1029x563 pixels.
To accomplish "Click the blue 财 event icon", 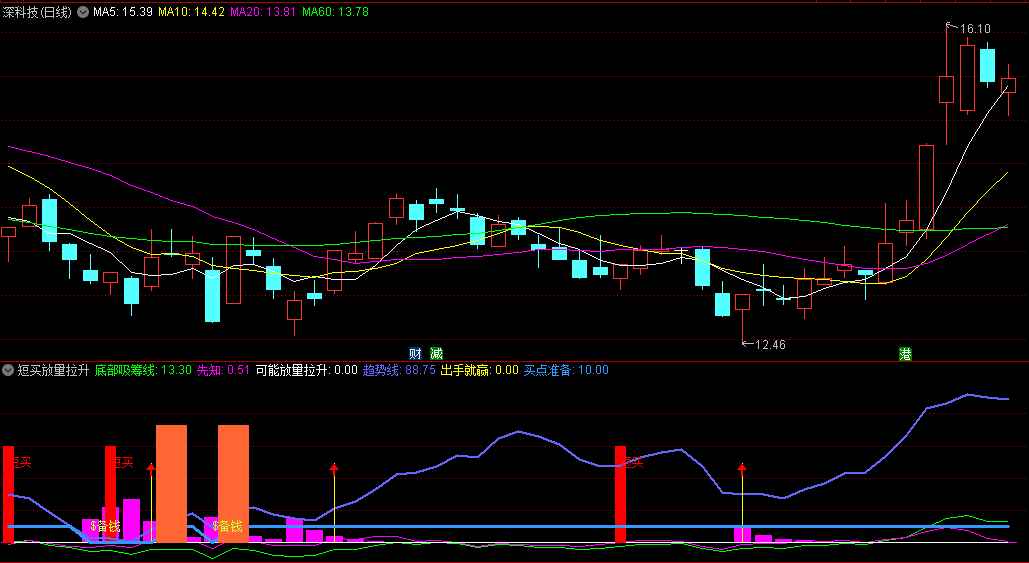I will click(415, 354).
